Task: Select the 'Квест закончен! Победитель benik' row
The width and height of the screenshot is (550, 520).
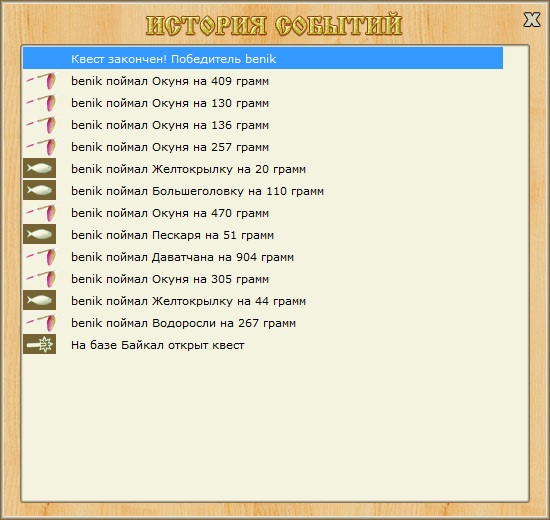Action: coord(263,58)
